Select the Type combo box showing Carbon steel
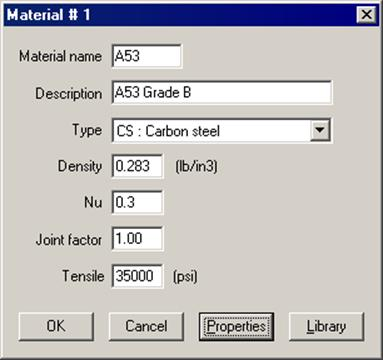This screenshot has width=383, height=360. 222,130
